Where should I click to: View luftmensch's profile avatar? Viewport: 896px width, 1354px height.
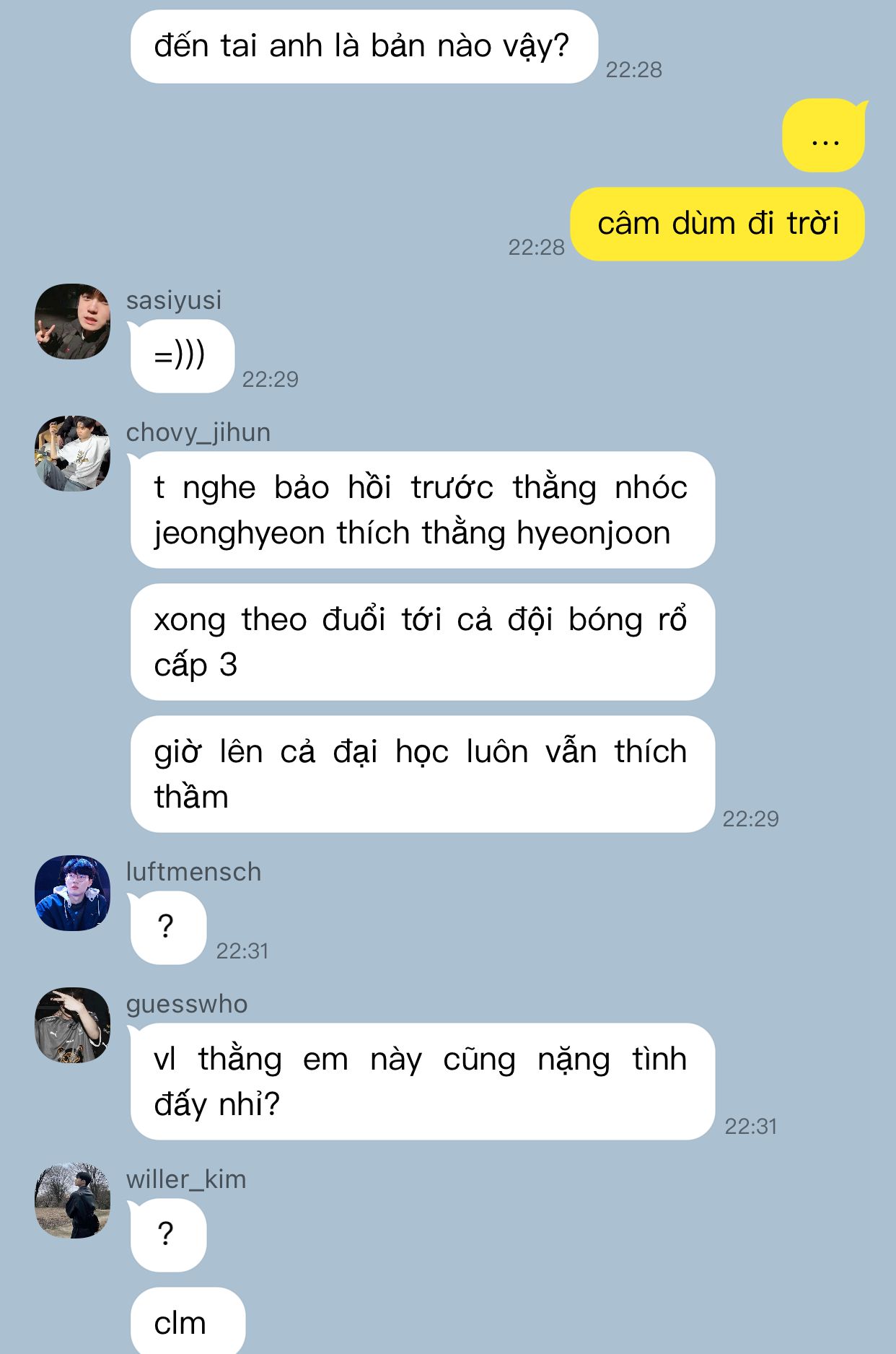(72, 893)
